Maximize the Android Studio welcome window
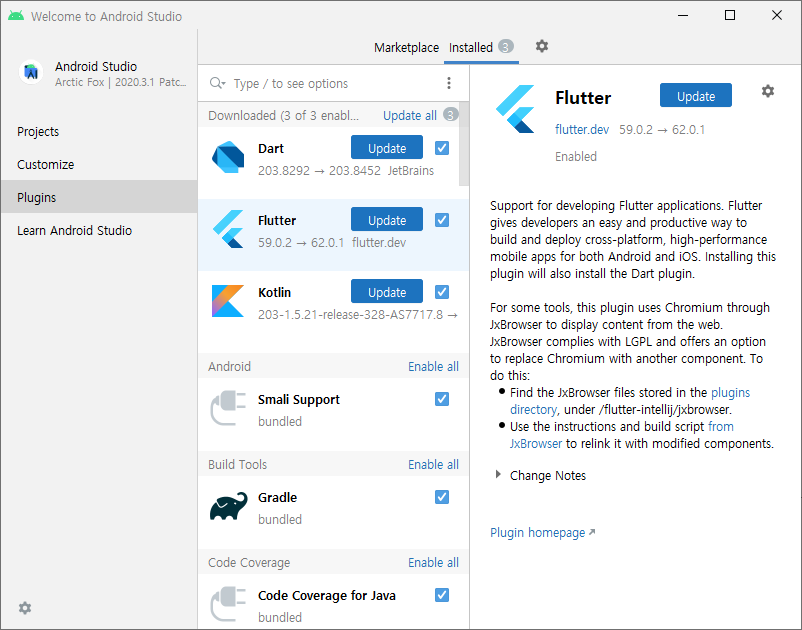The width and height of the screenshot is (802, 630). coord(730,15)
